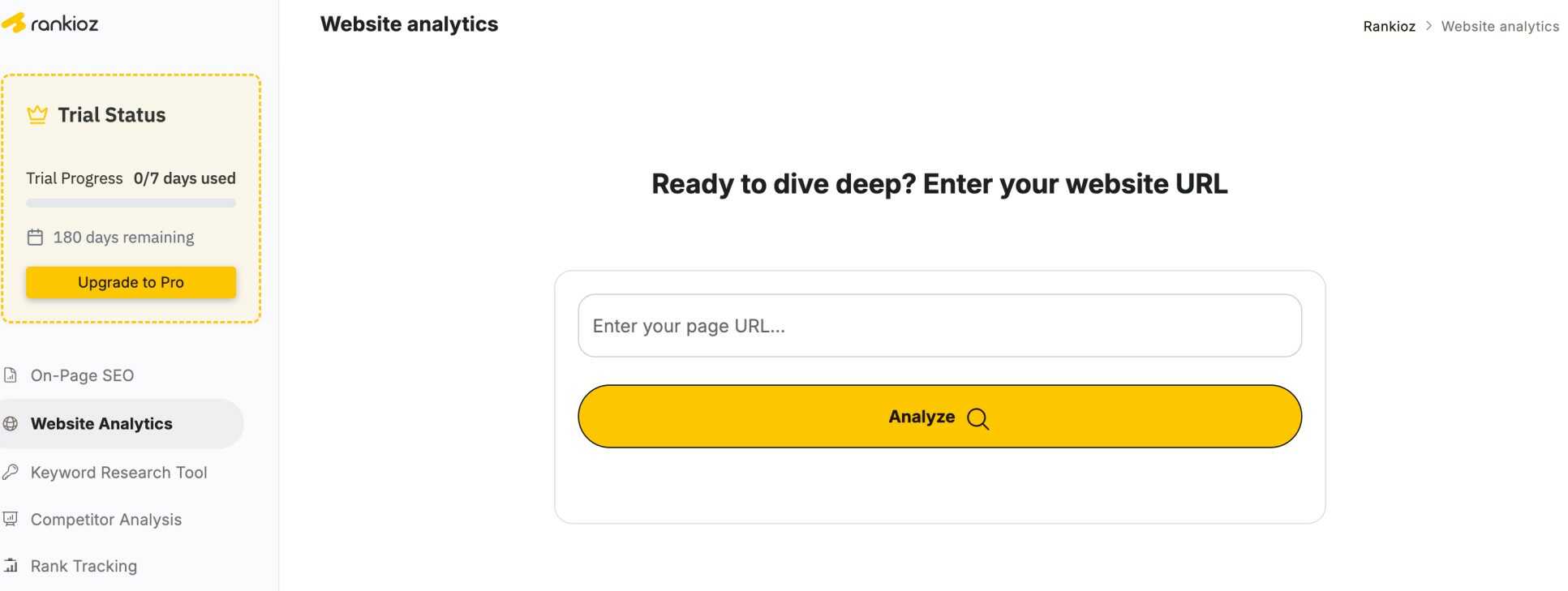
Task: Open Keyword Research Tool page
Action: coord(118,473)
